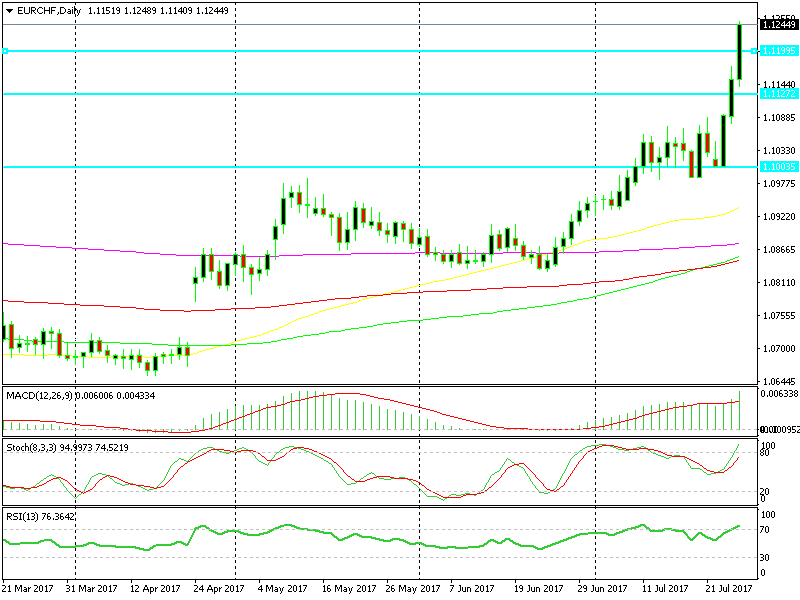The height and width of the screenshot is (600, 800).
Task: Click the cyan price label 1.10035
Action: (778, 167)
